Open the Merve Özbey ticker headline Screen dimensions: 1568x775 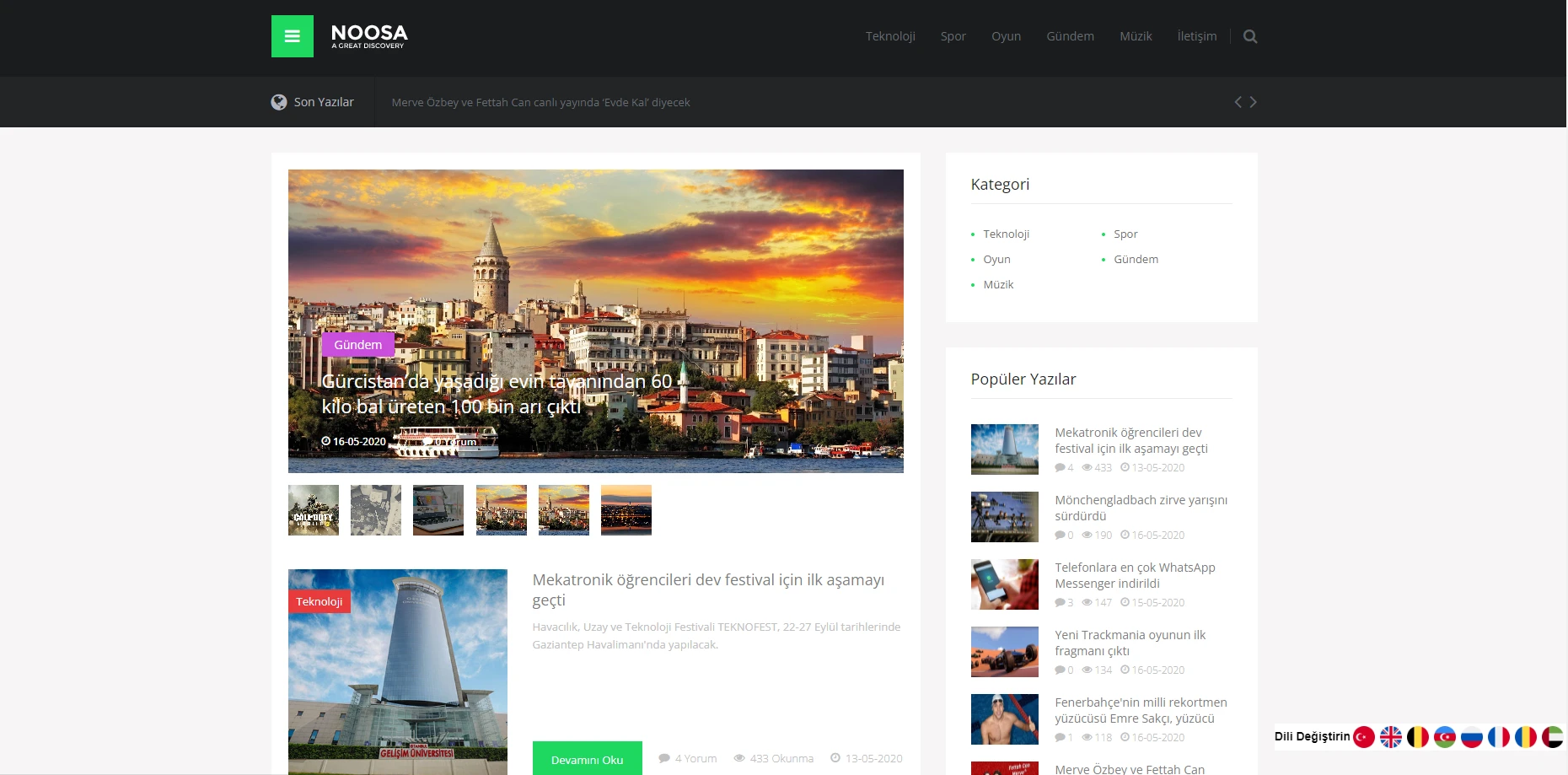point(540,102)
